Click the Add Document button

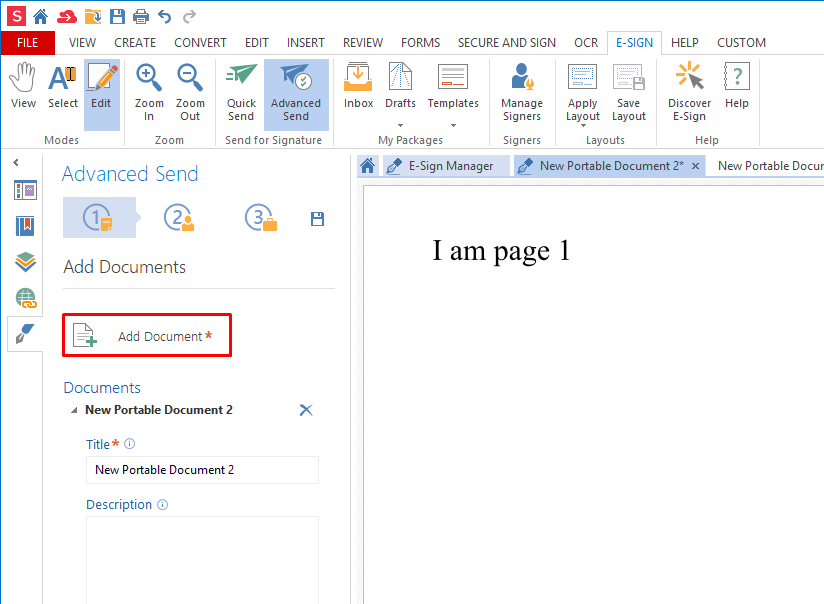(148, 336)
